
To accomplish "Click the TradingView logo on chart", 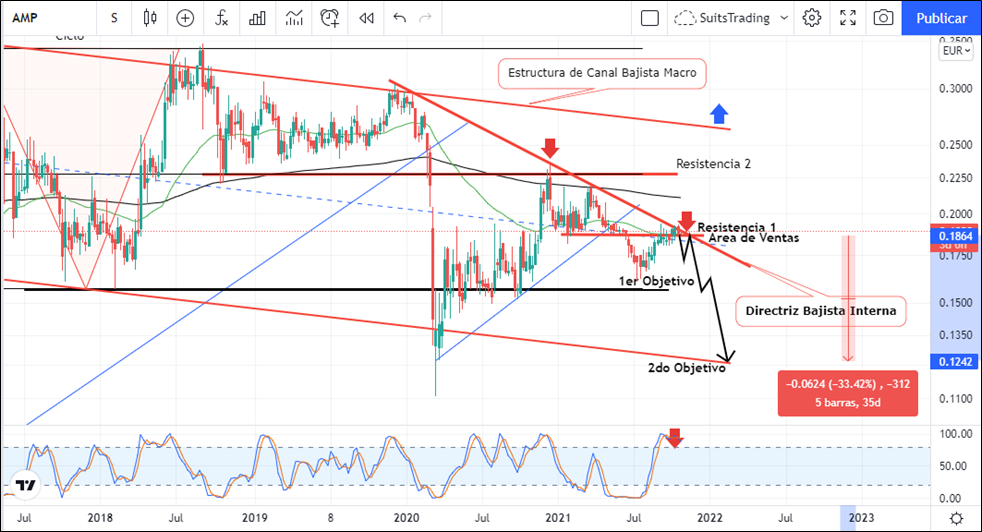I will (x=25, y=486).
